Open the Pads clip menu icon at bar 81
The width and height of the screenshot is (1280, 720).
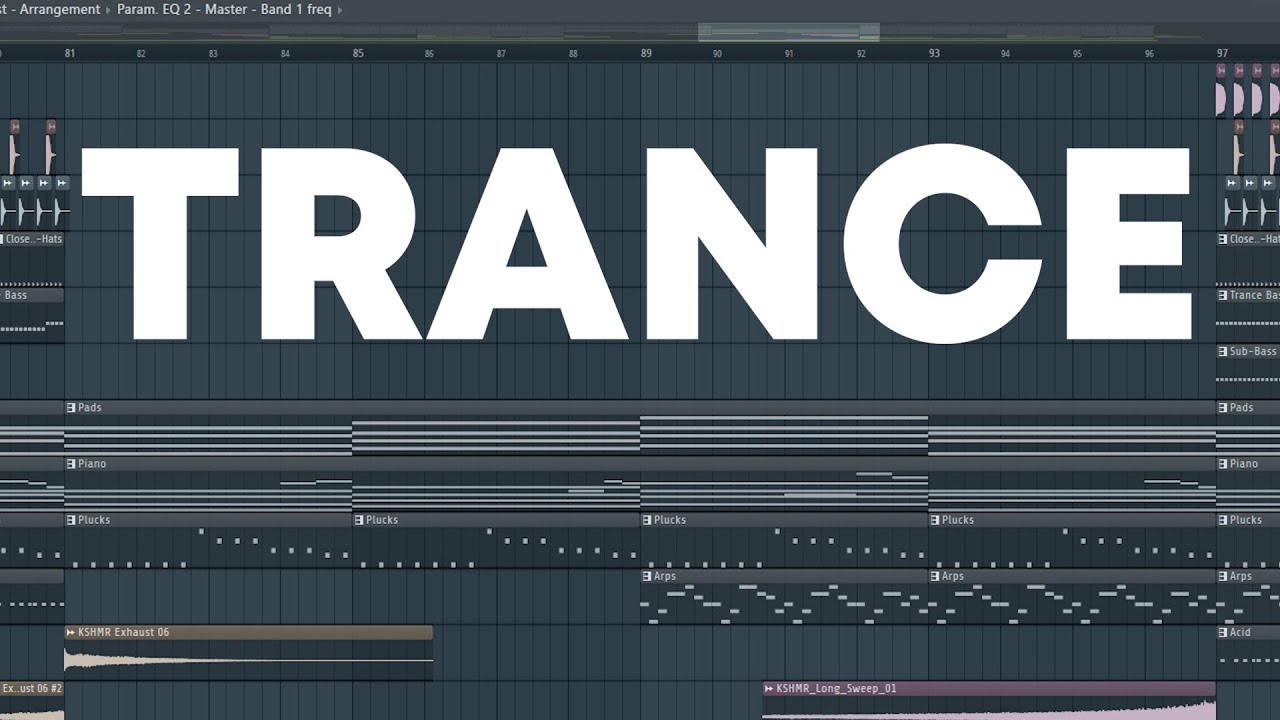click(71, 407)
